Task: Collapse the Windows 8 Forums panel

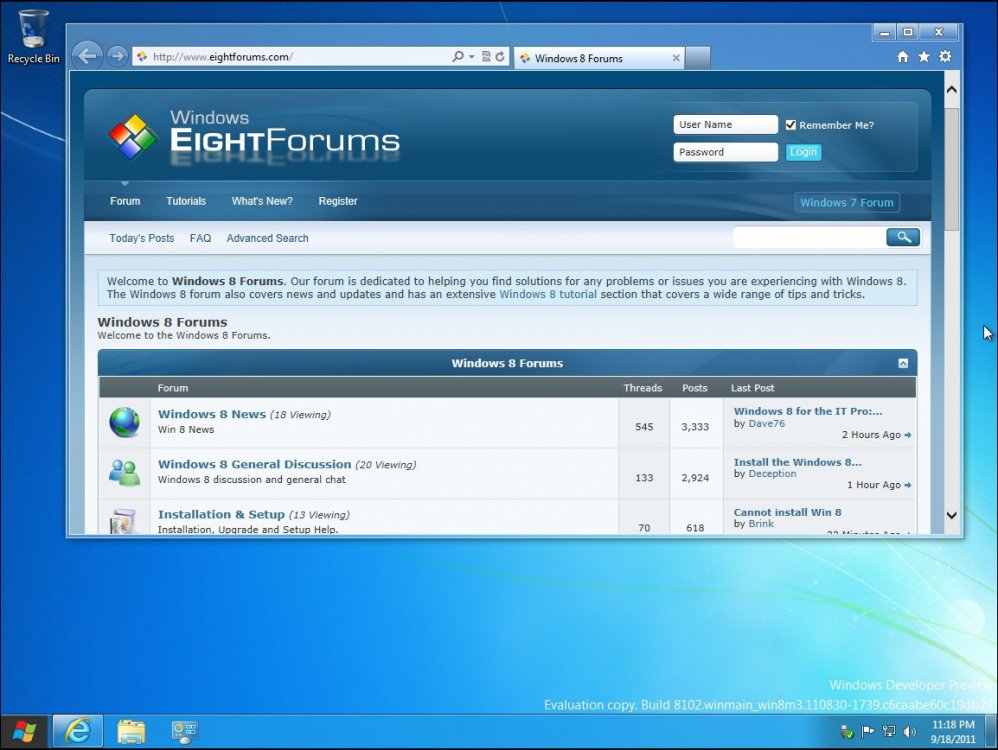Action: [905, 363]
